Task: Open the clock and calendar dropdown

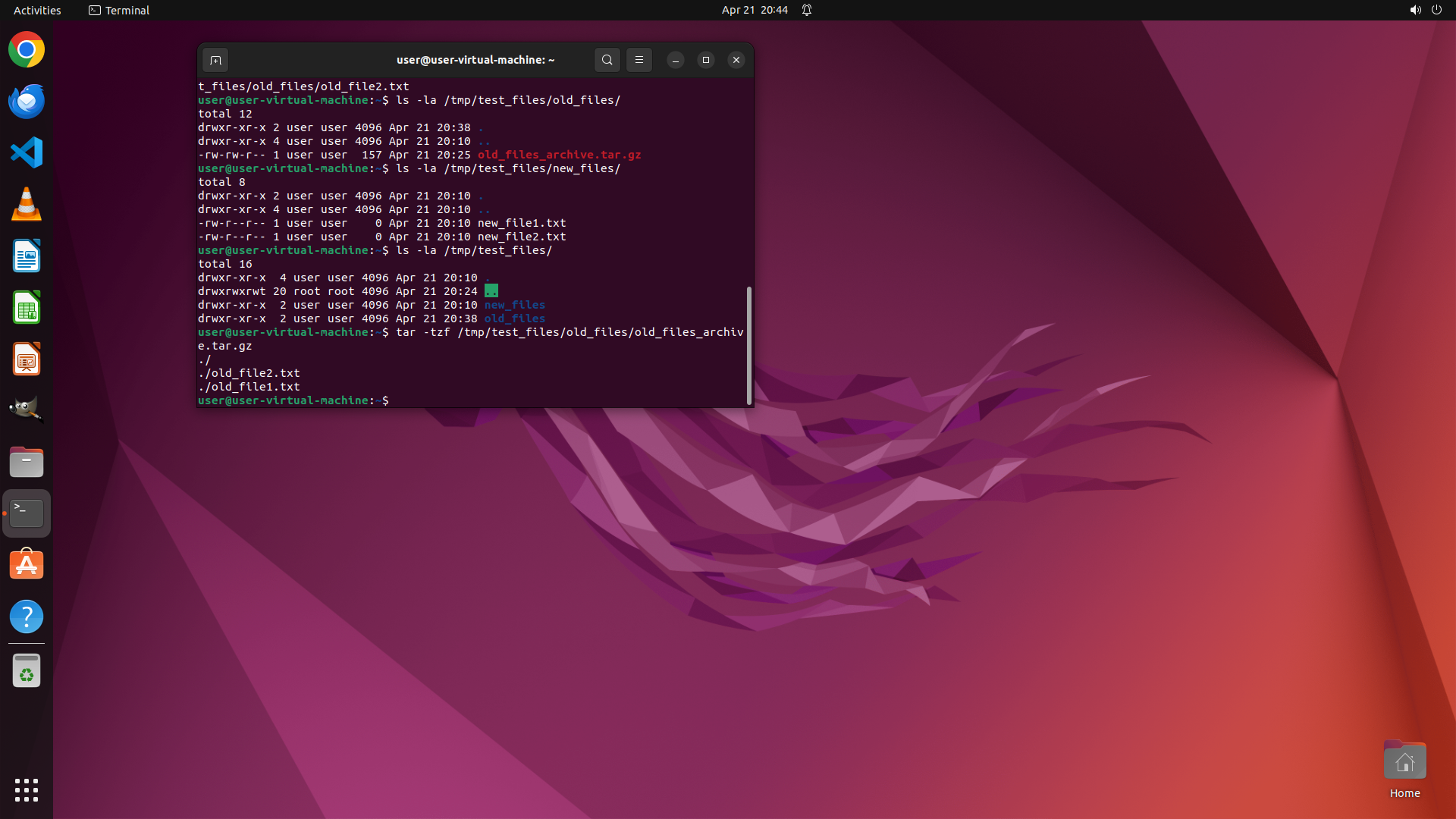Action: click(754, 10)
